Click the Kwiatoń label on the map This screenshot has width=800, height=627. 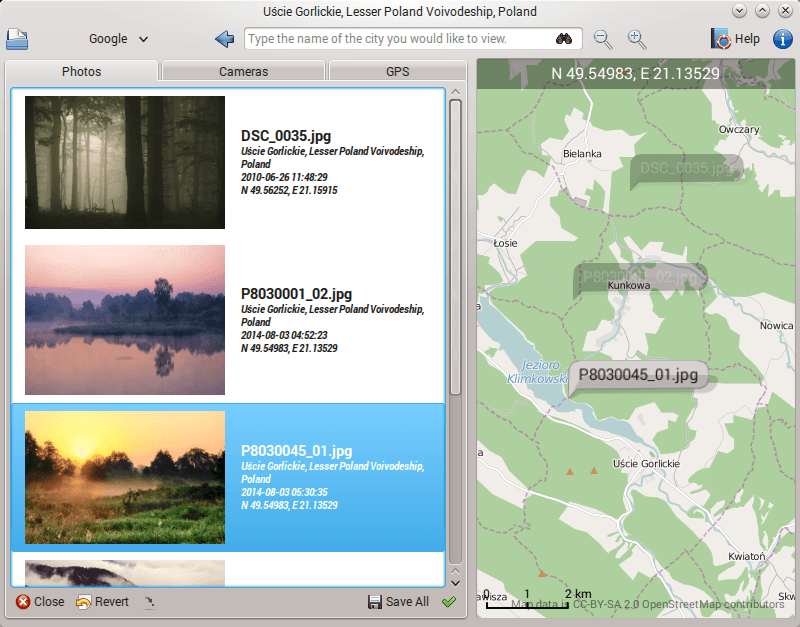[x=746, y=556]
